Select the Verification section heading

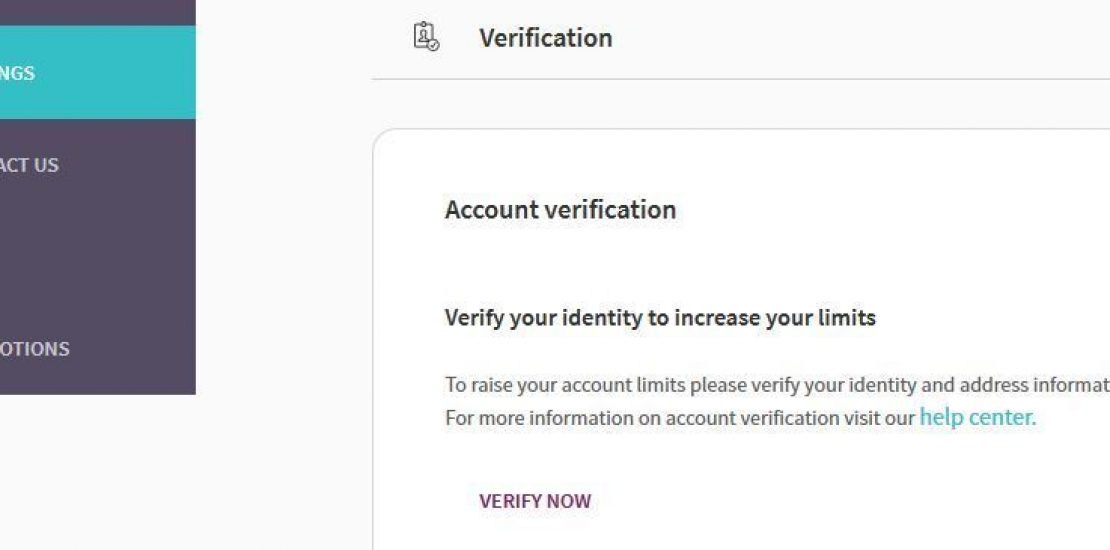[x=545, y=38]
